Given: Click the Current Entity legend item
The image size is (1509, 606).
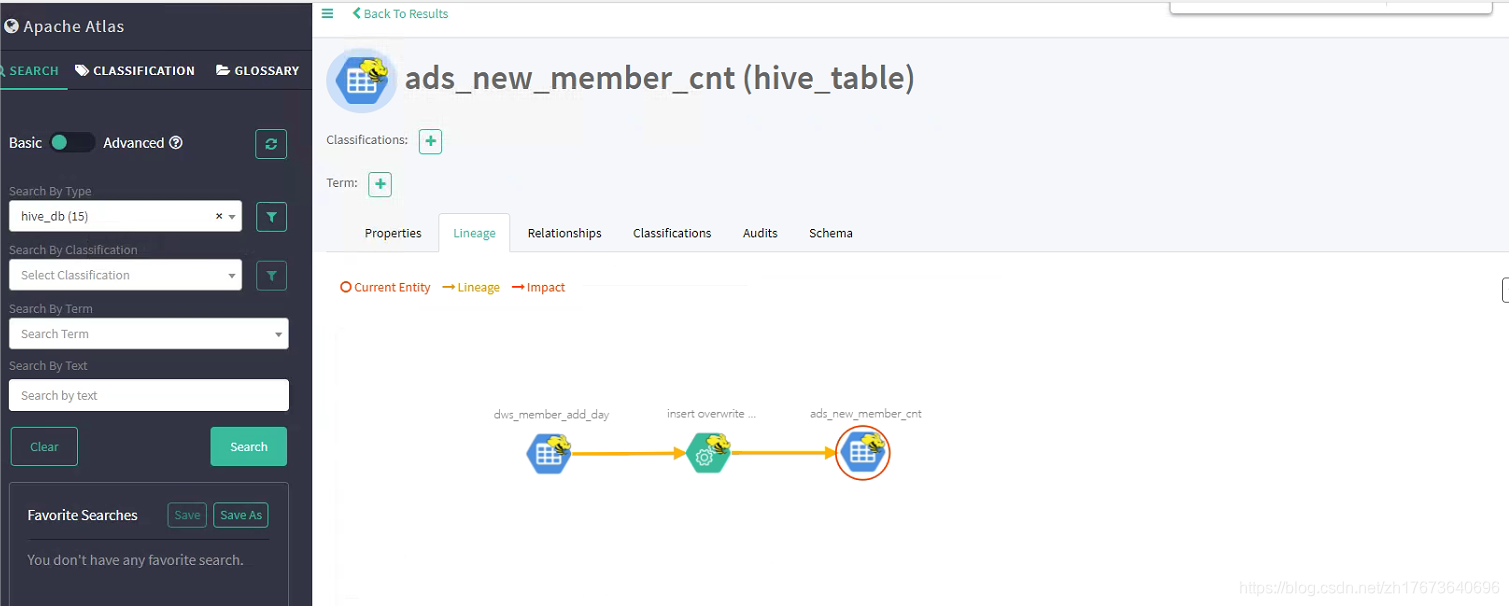Looking at the screenshot, I should [x=385, y=288].
